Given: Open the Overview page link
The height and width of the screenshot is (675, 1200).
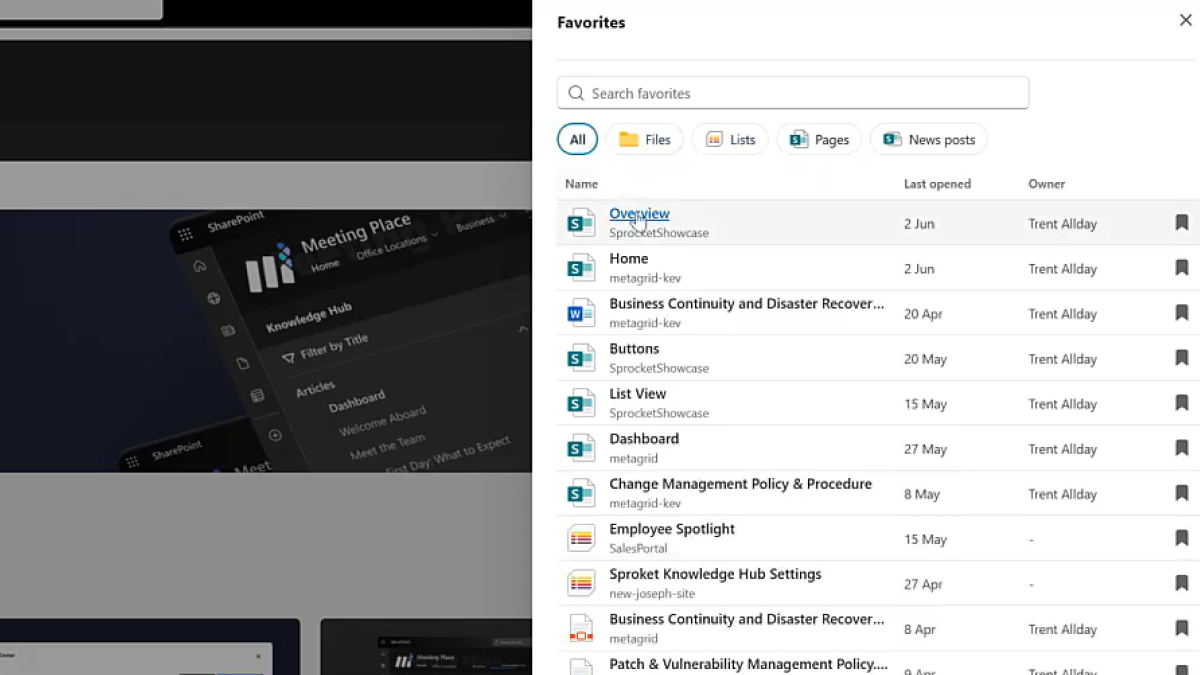Looking at the screenshot, I should (x=639, y=213).
